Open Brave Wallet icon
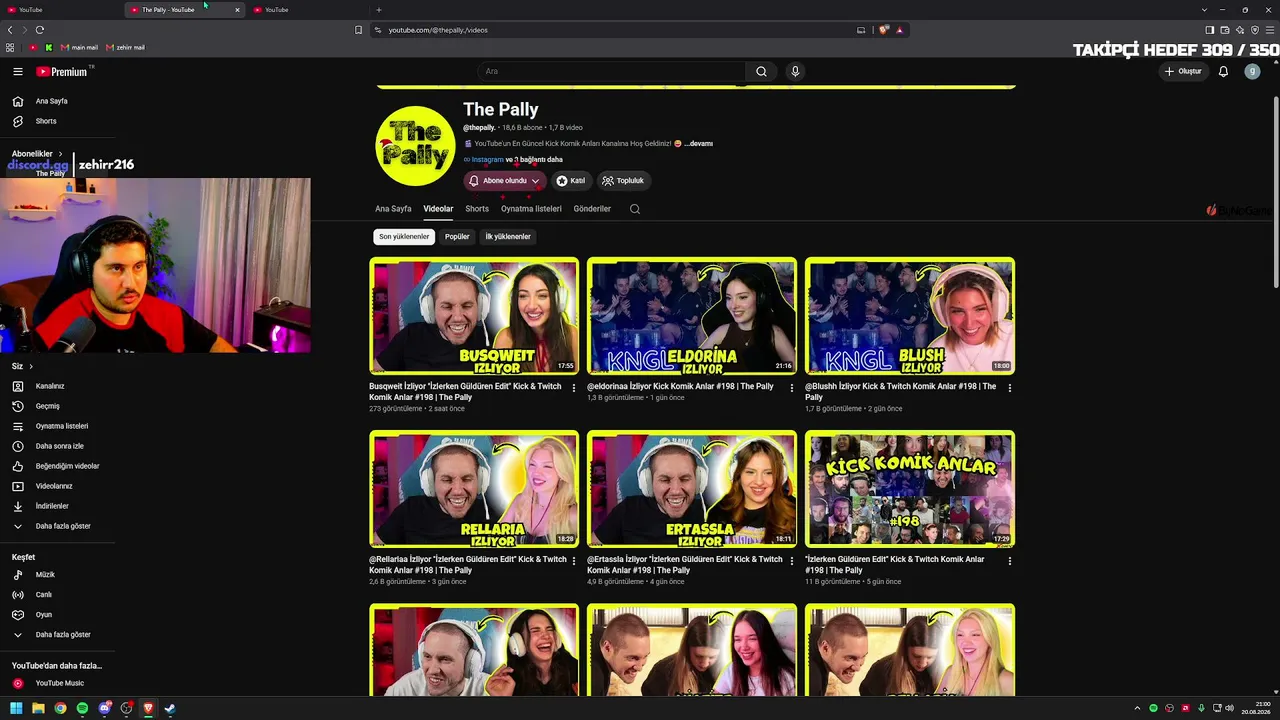Image resolution: width=1280 pixels, height=720 pixels. (x=1225, y=30)
